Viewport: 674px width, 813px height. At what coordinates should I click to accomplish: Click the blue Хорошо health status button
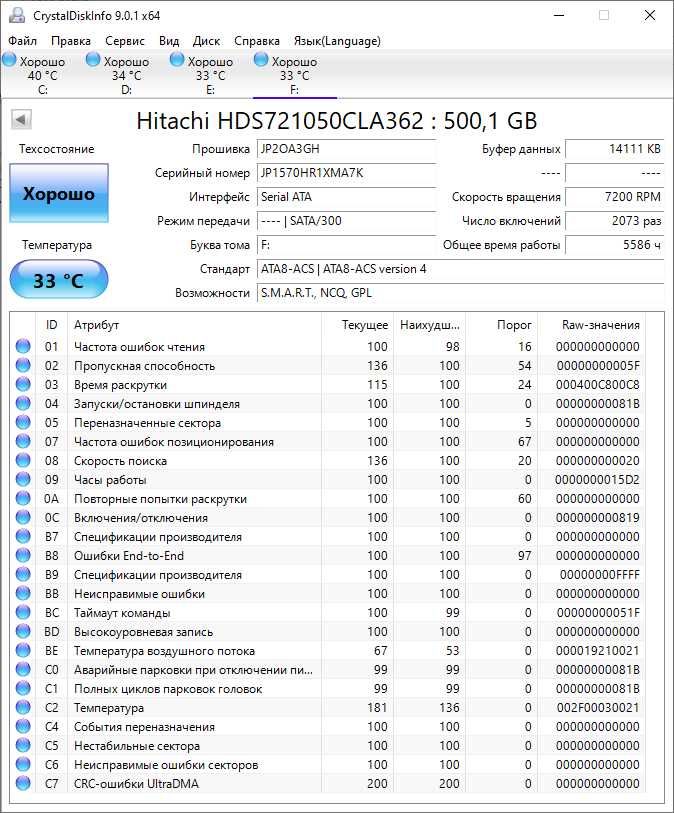click(x=59, y=193)
